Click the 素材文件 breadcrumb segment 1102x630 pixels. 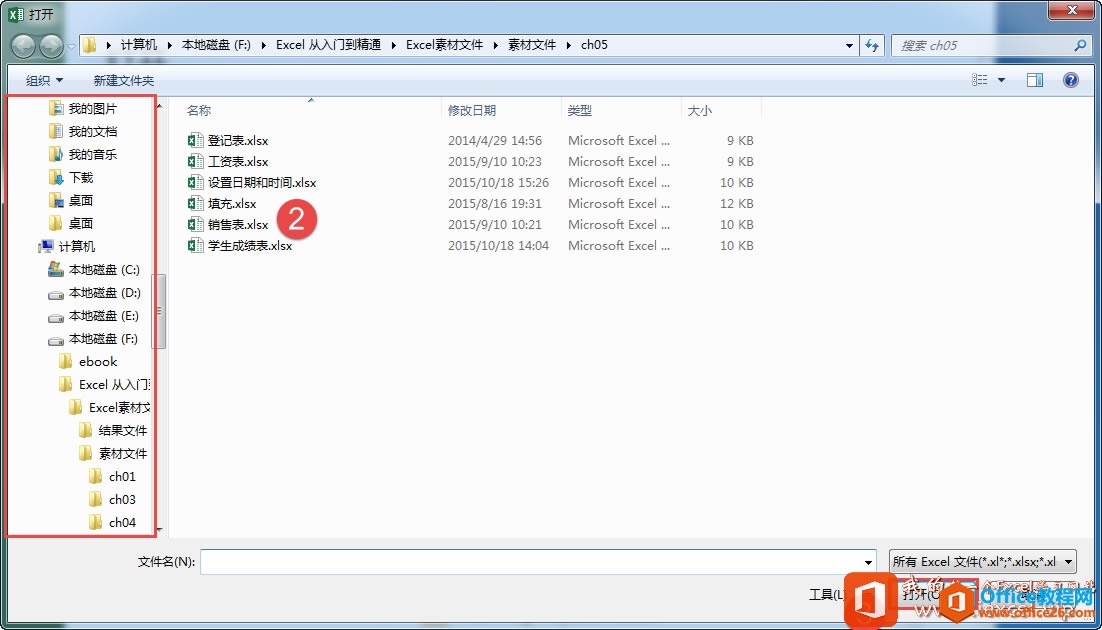point(532,45)
